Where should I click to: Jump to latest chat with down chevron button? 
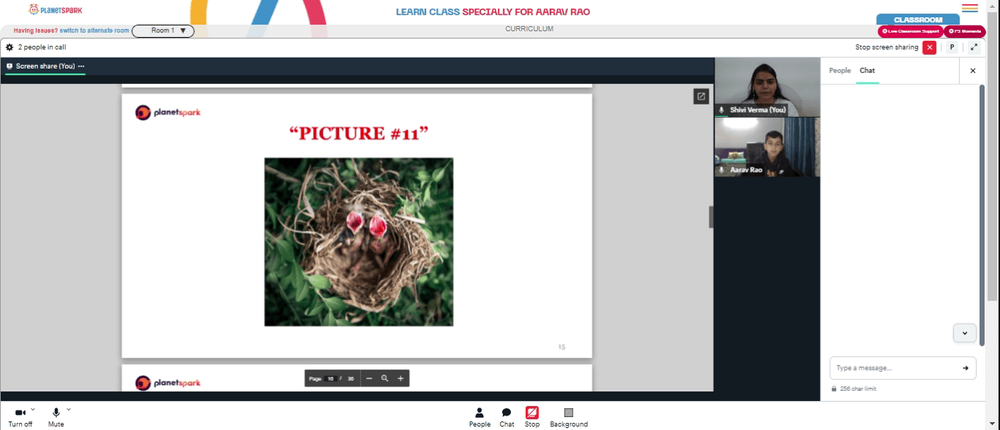964,333
